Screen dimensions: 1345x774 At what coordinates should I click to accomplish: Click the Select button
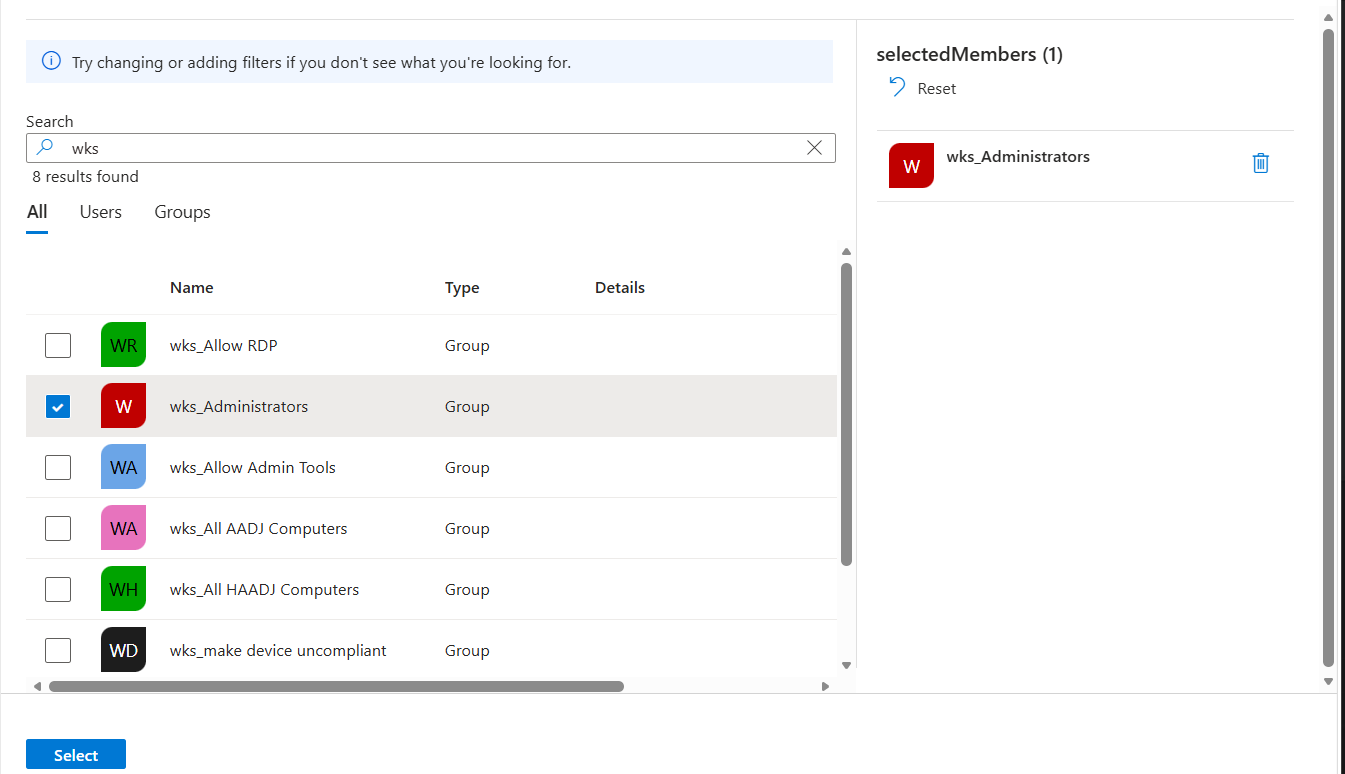[x=76, y=755]
